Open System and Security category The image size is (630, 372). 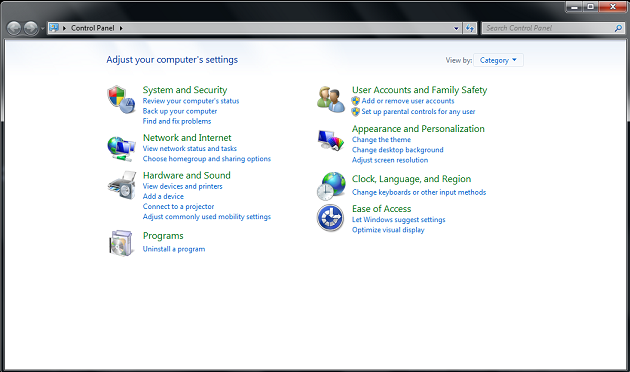pos(185,90)
